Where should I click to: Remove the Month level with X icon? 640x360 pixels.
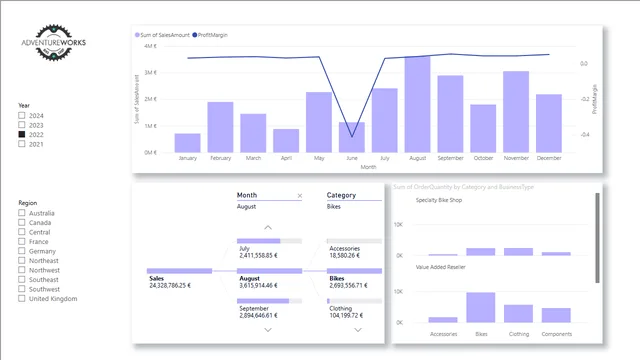coord(300,196)
